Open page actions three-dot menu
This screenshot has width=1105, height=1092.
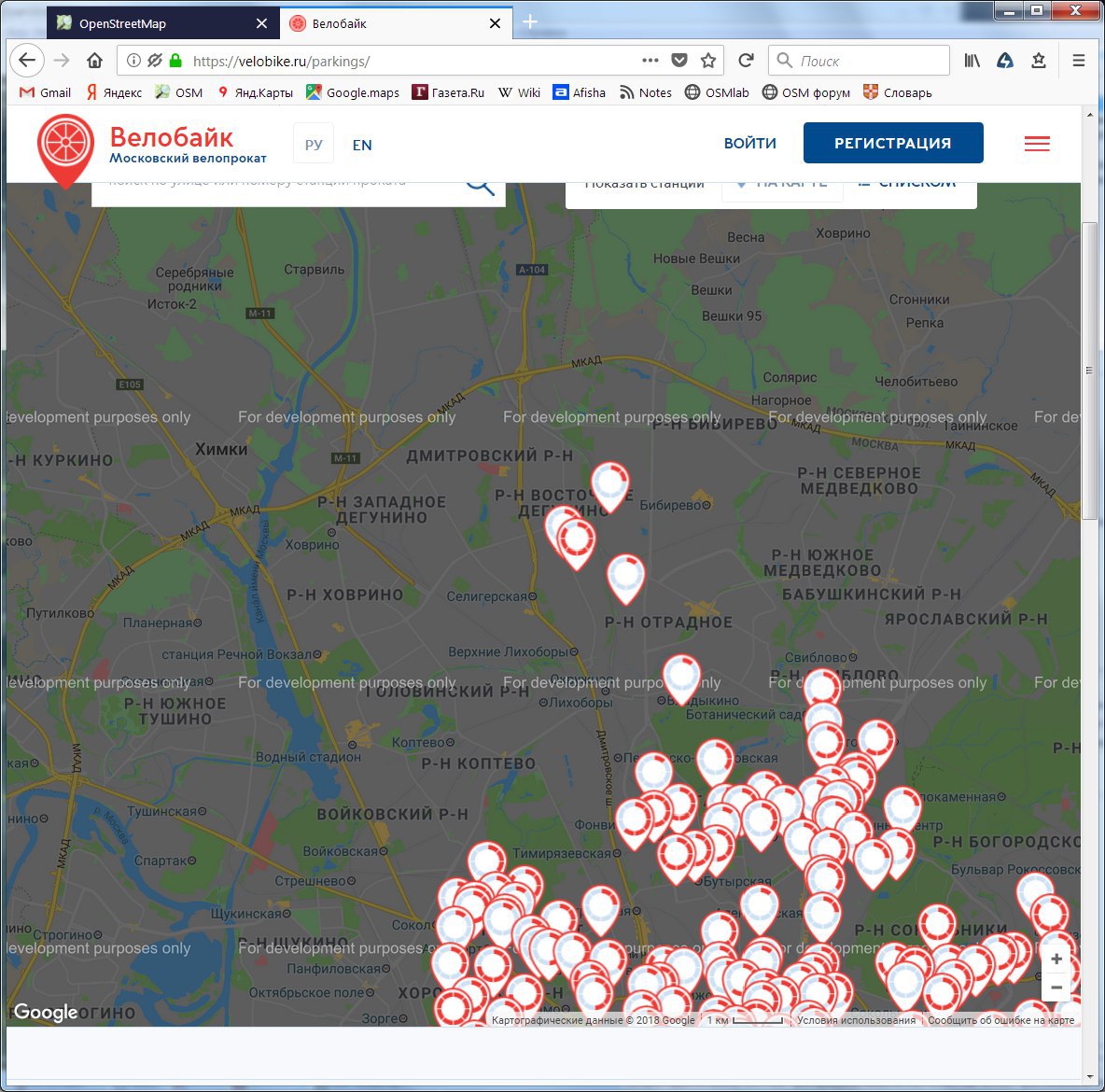coord(650,61)
